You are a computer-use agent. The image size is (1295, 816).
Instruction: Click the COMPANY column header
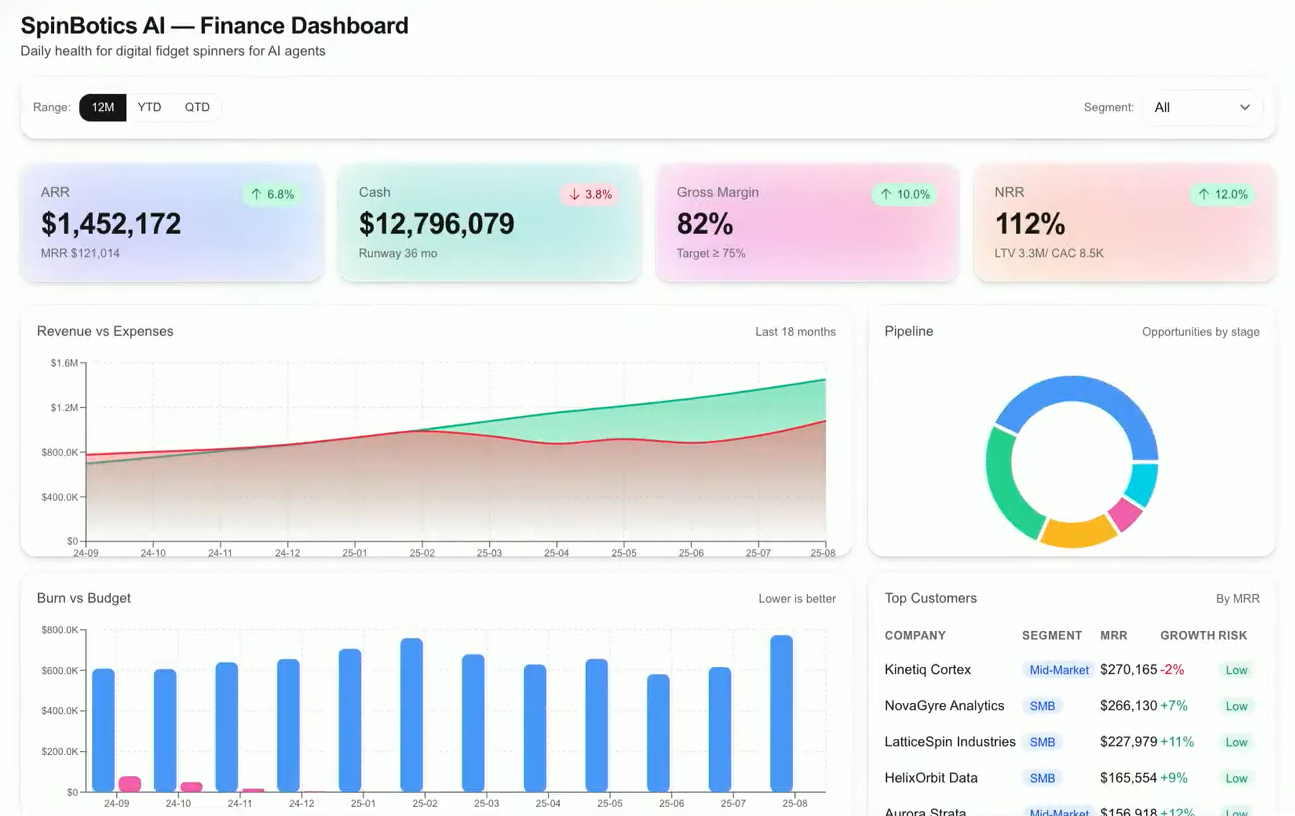click(x=915, y=635)
